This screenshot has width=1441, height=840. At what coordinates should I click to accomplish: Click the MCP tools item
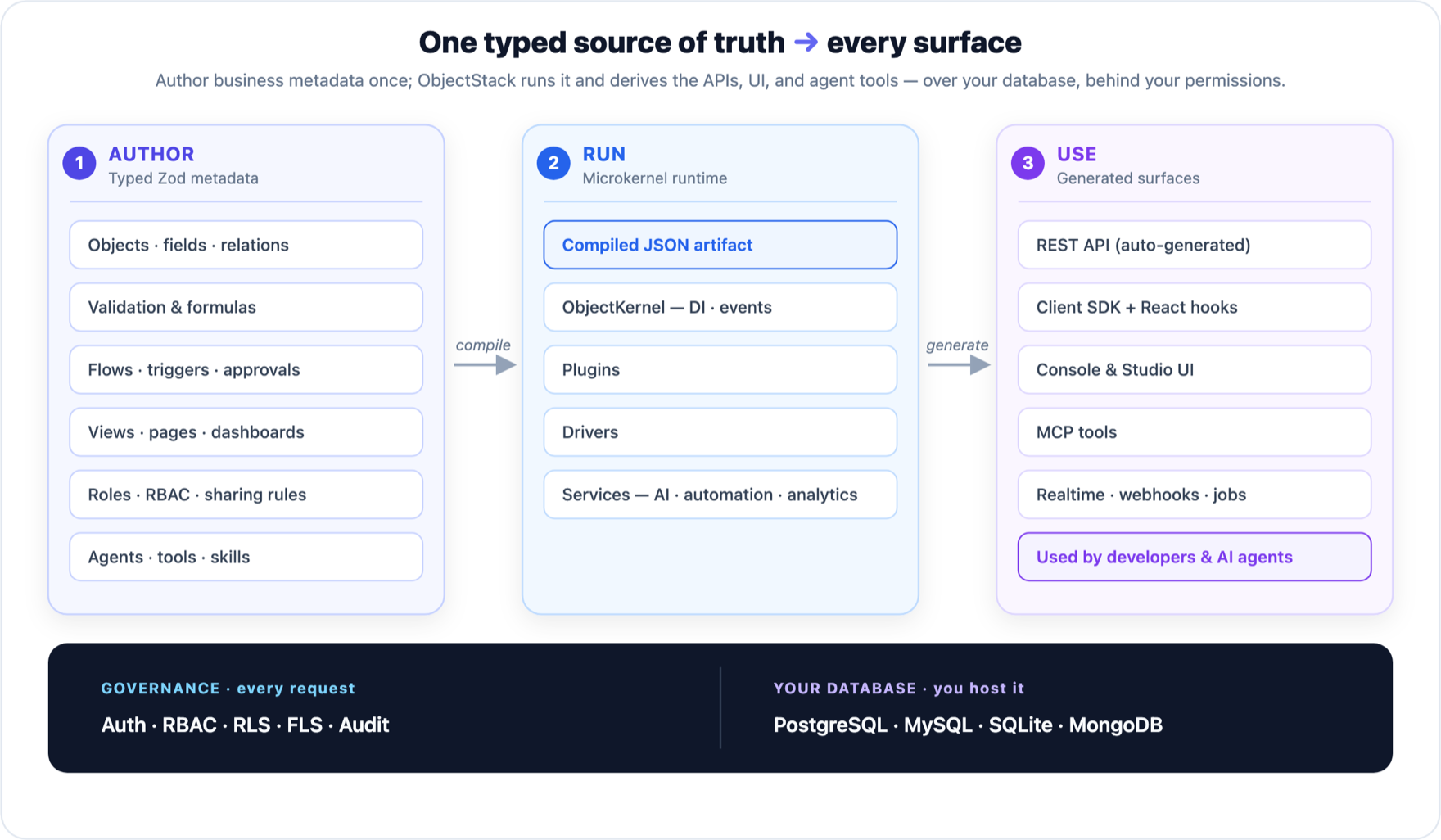click(1195, 432)
